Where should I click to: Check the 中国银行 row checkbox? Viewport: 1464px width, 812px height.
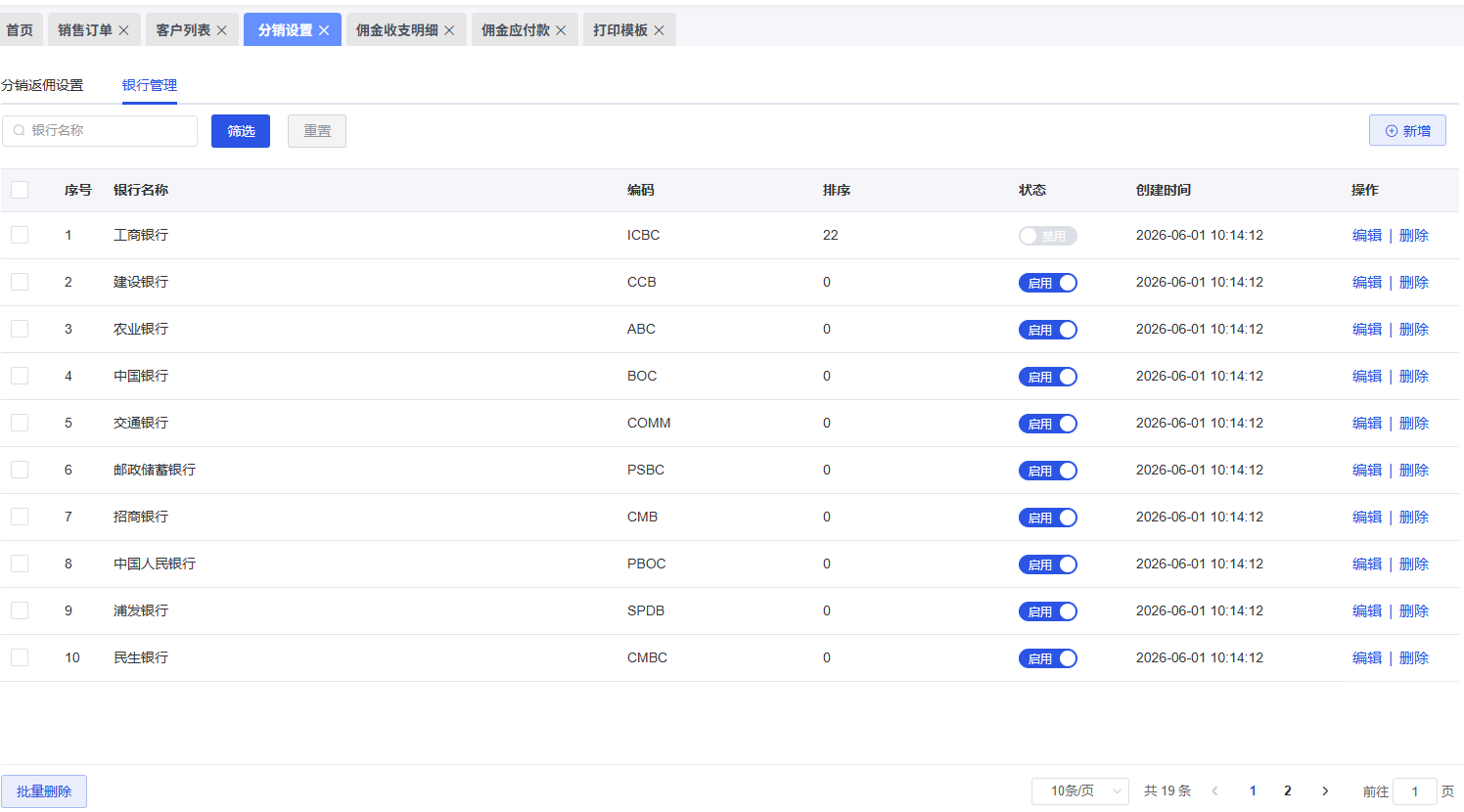(20, 376)
